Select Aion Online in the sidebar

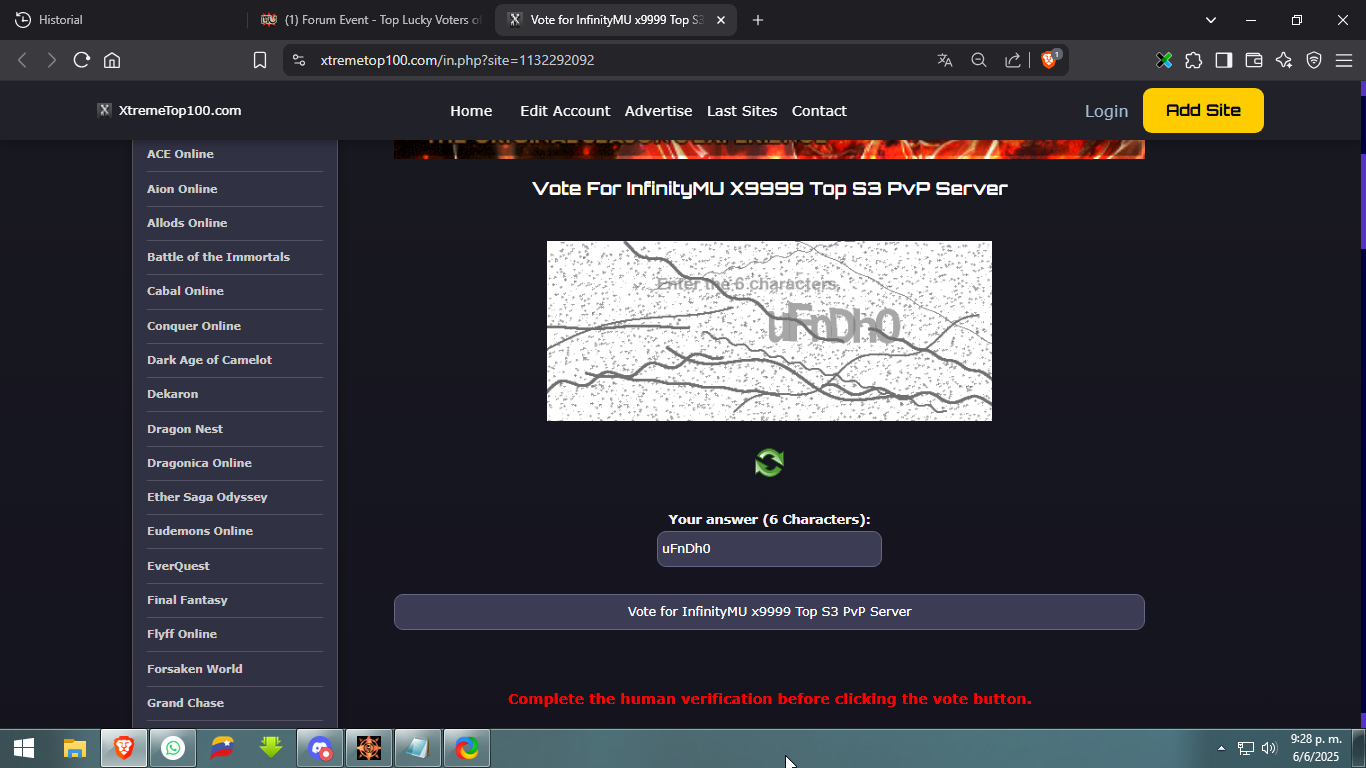point(182,189)
